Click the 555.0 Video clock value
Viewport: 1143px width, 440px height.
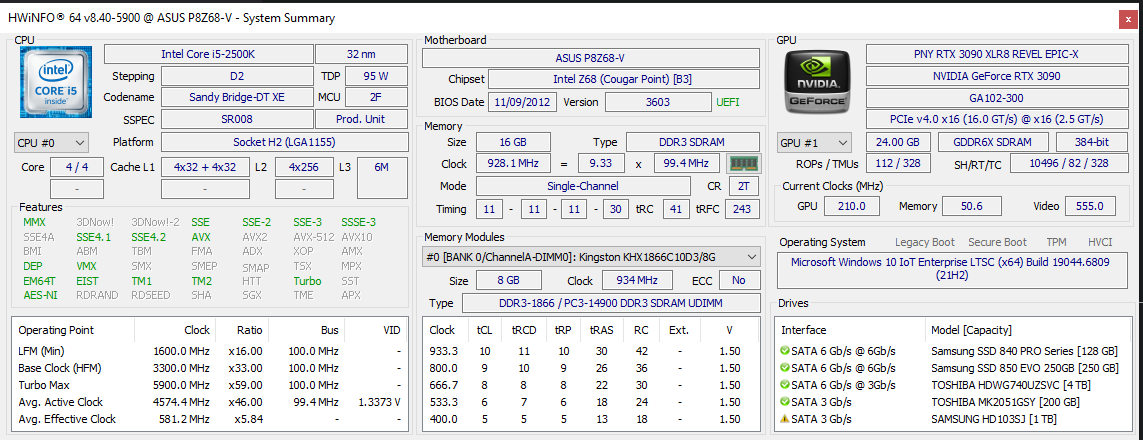point(1091,206)
